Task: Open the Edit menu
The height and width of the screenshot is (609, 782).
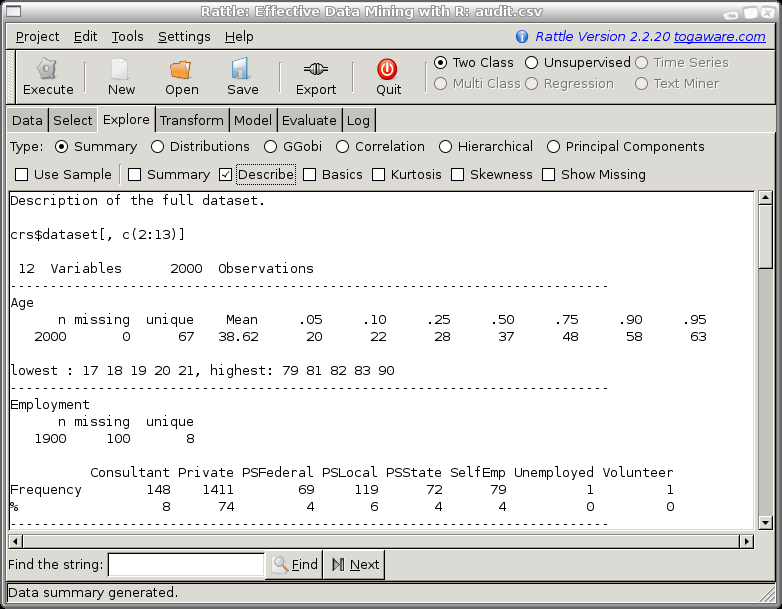Action: point(85,36)
